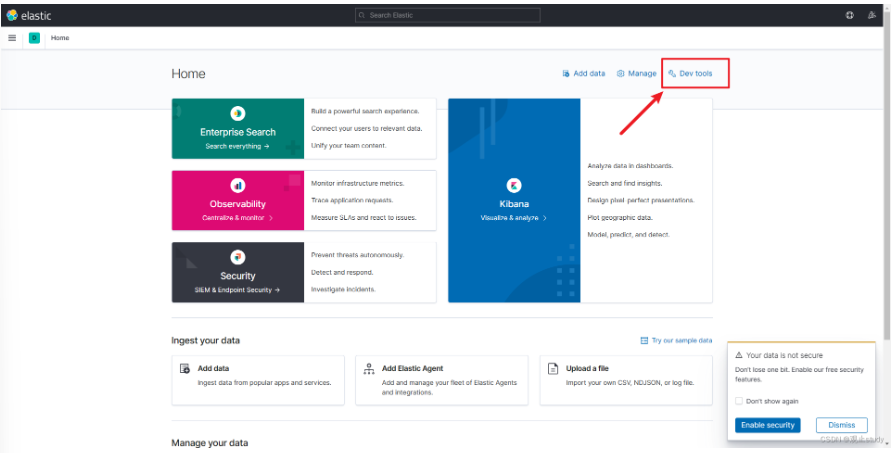Image resolution: width=895 pixels, height=453 pixels.
Task: Click the sample data table icon
Action: click(x=644, y=341)
